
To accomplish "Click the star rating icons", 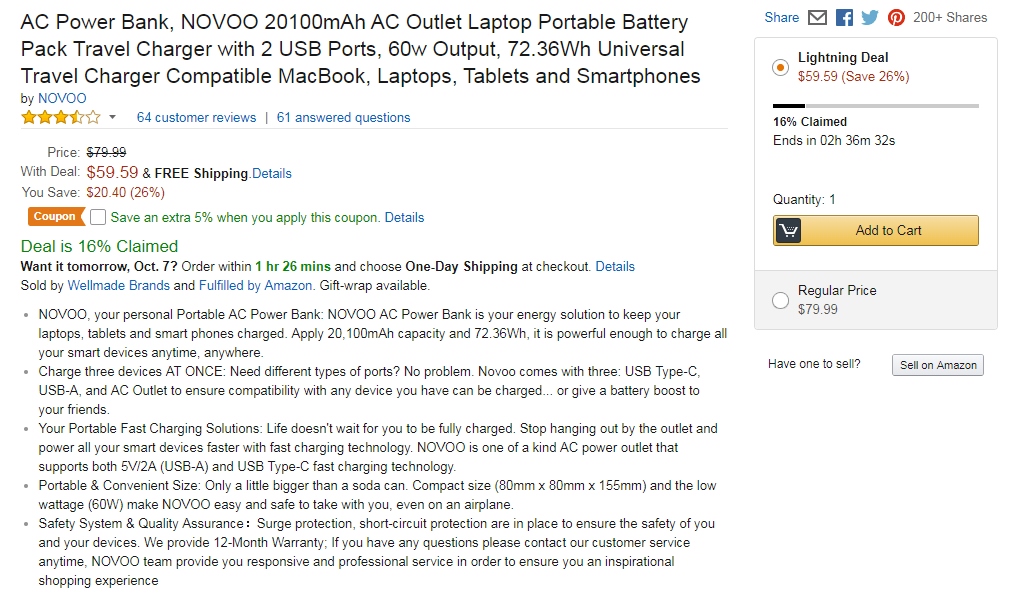I will click(61, 117).
